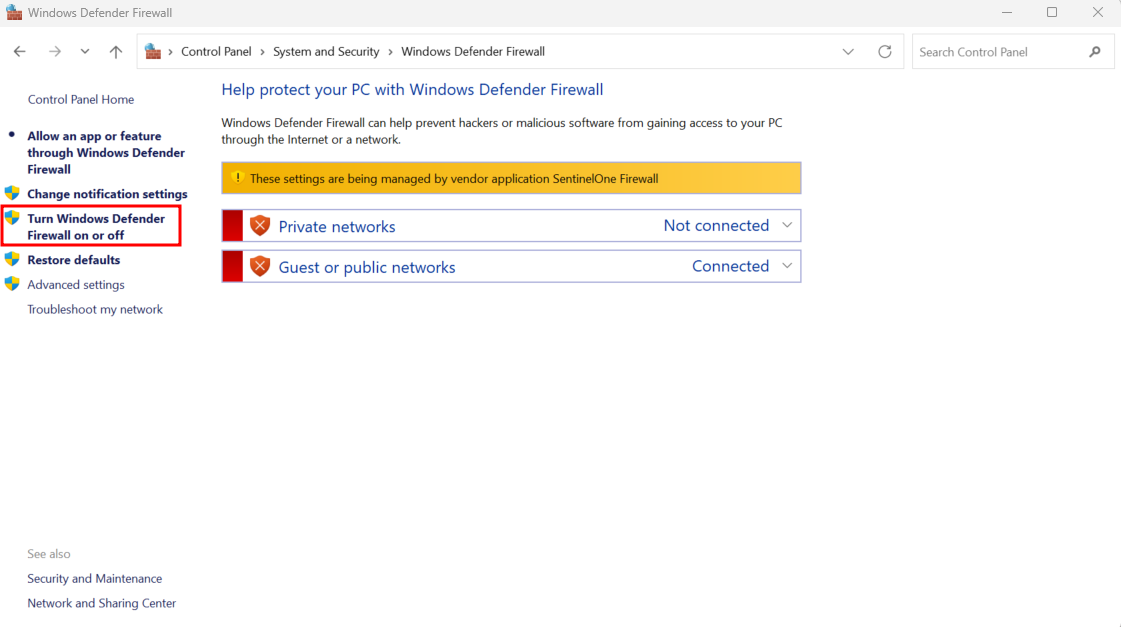This screenshot has height=627, width=1121.
Task: Open the address bar history dropdown
Action: click(x=848, y=52)
